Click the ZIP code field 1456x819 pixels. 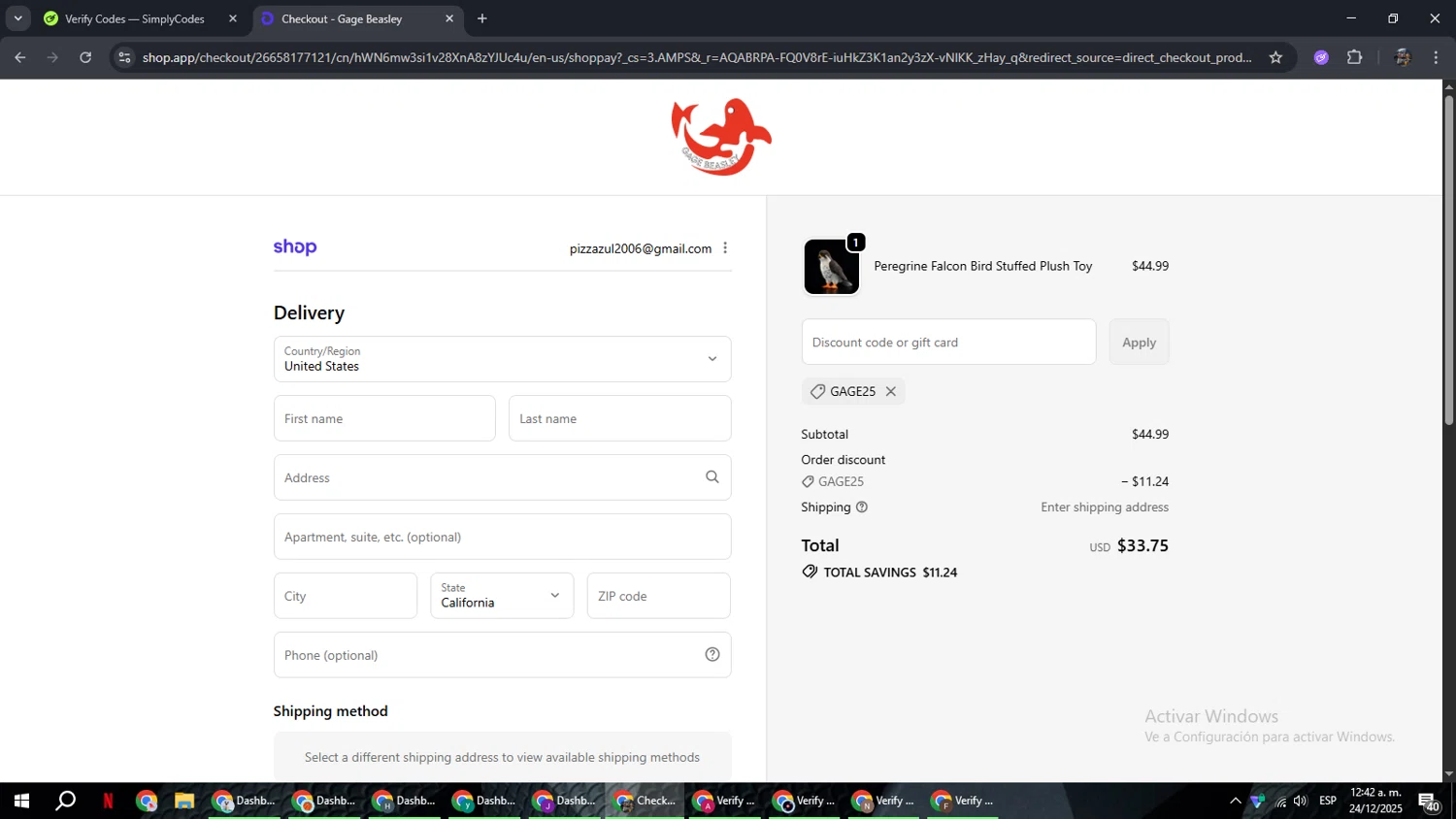[x=658, y=596]
